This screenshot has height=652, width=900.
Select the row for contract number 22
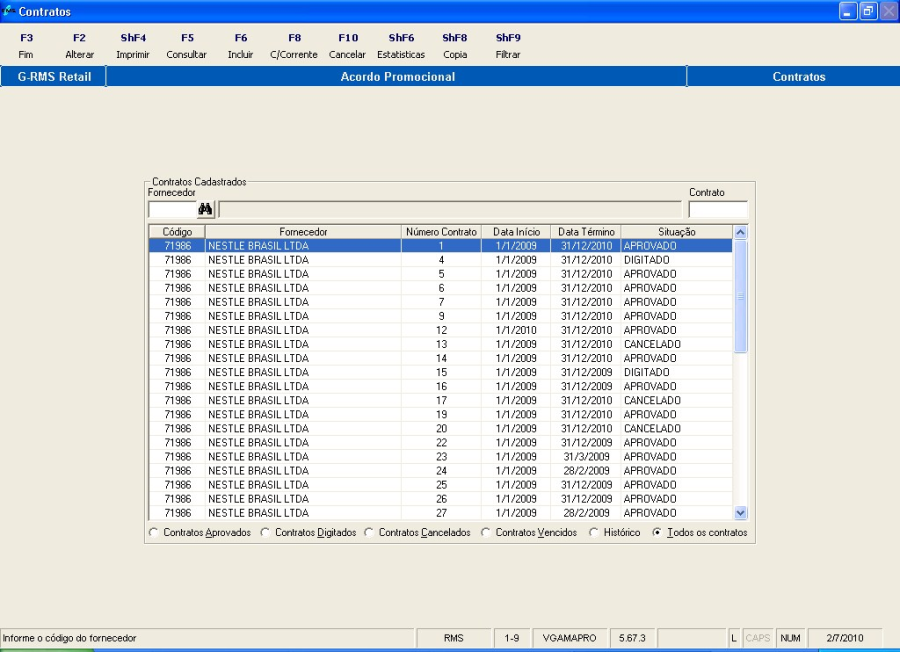pos(441,443)
